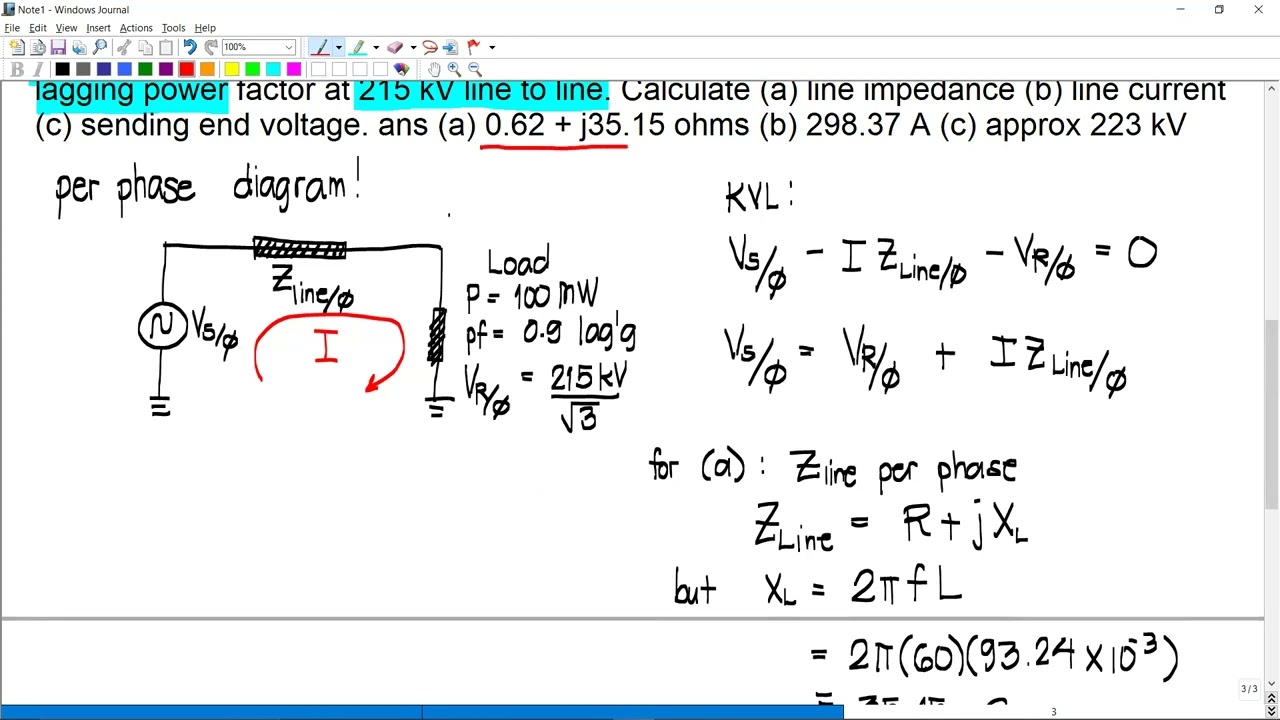Viewport: 1280px width, 720px height.
Task: Open the Help menu
Action: (205, 28)
